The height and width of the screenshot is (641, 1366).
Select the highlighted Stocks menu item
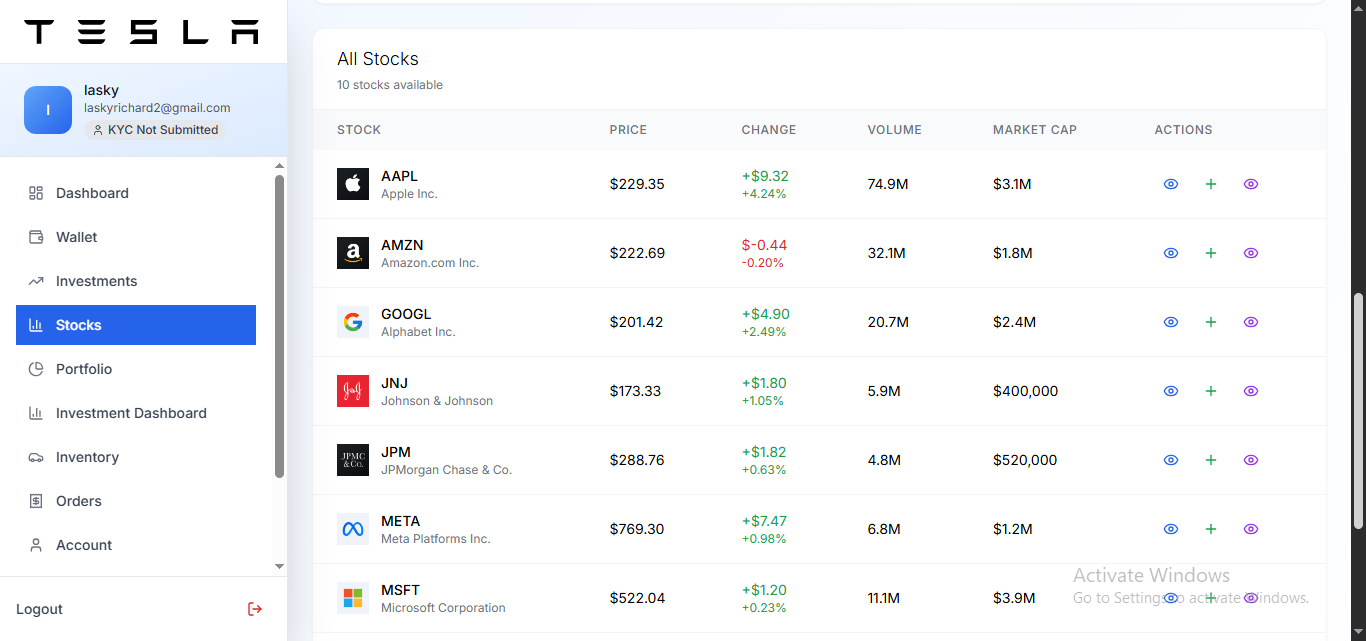pos(136,325)
